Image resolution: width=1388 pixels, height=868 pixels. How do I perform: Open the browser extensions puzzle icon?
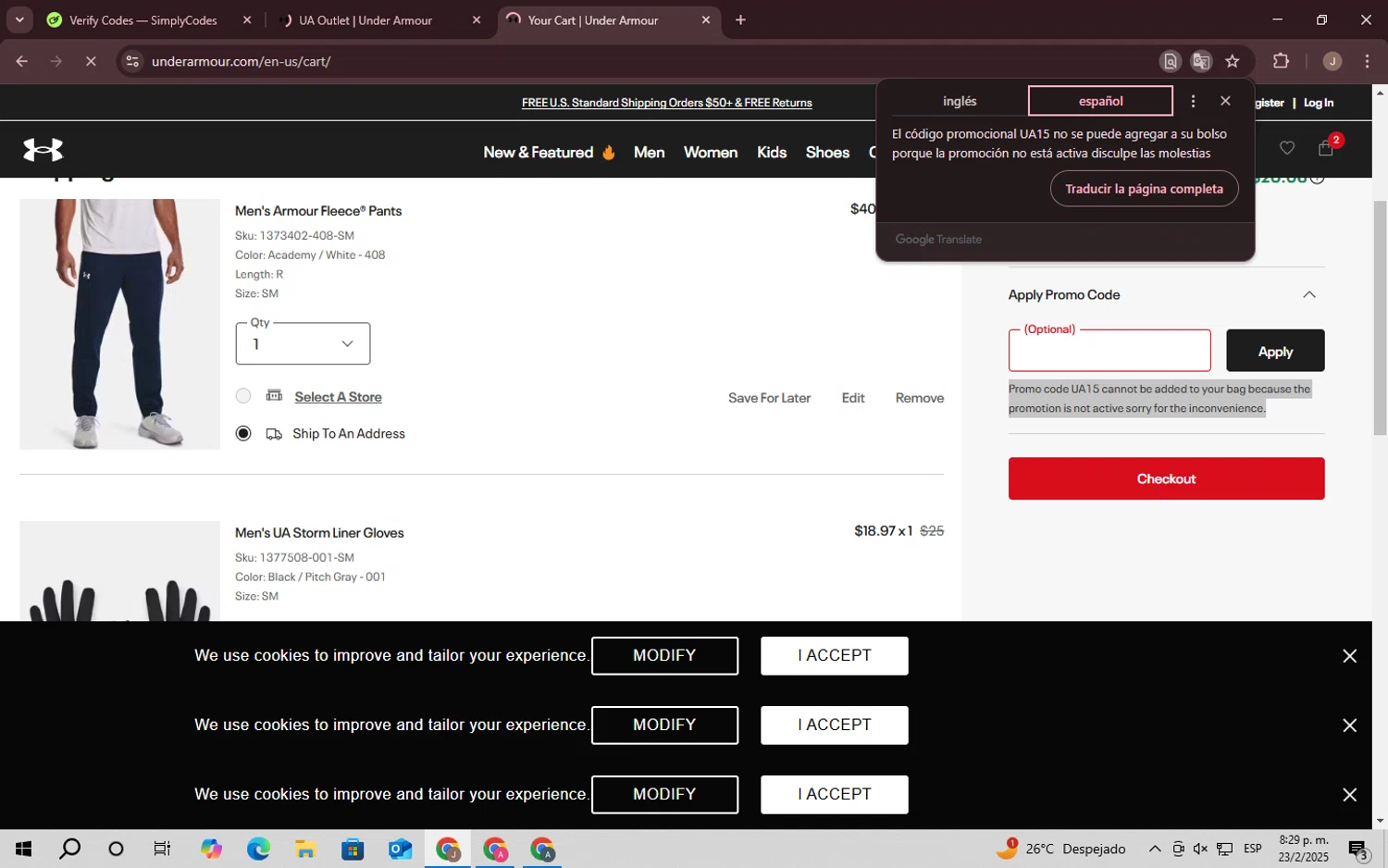1281,61
